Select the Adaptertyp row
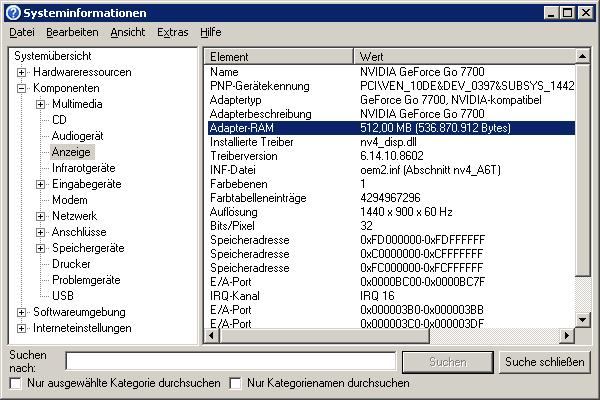600x400 pixels. point(391,100)
